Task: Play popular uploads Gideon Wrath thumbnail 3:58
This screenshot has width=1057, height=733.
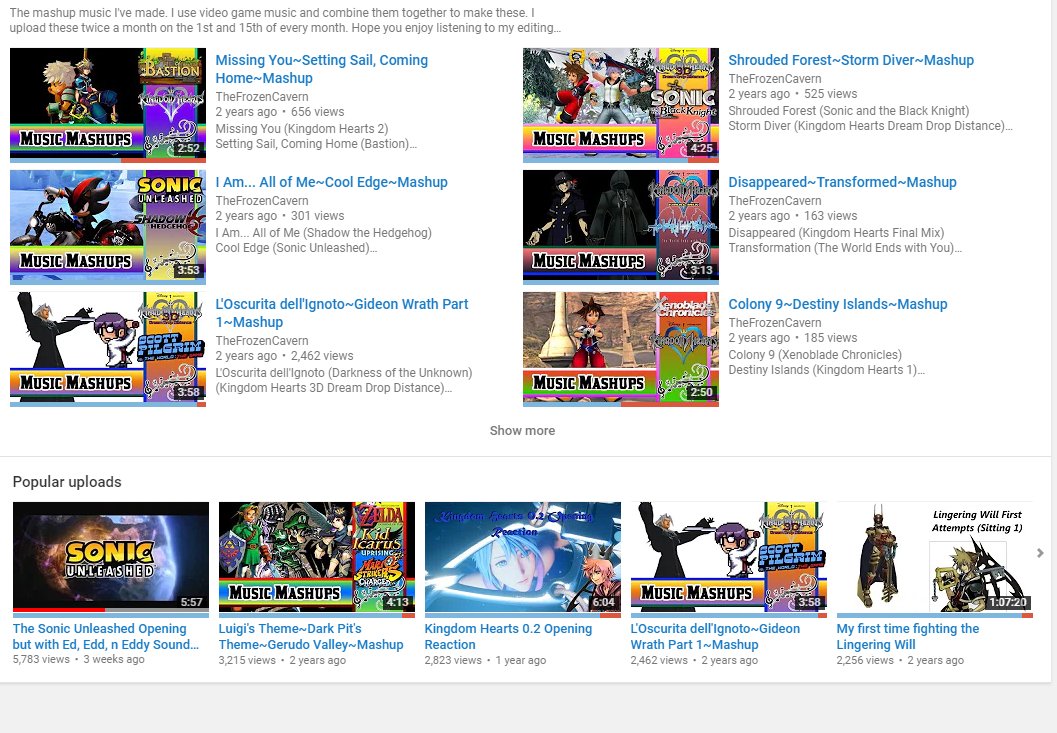Action: 729,557
